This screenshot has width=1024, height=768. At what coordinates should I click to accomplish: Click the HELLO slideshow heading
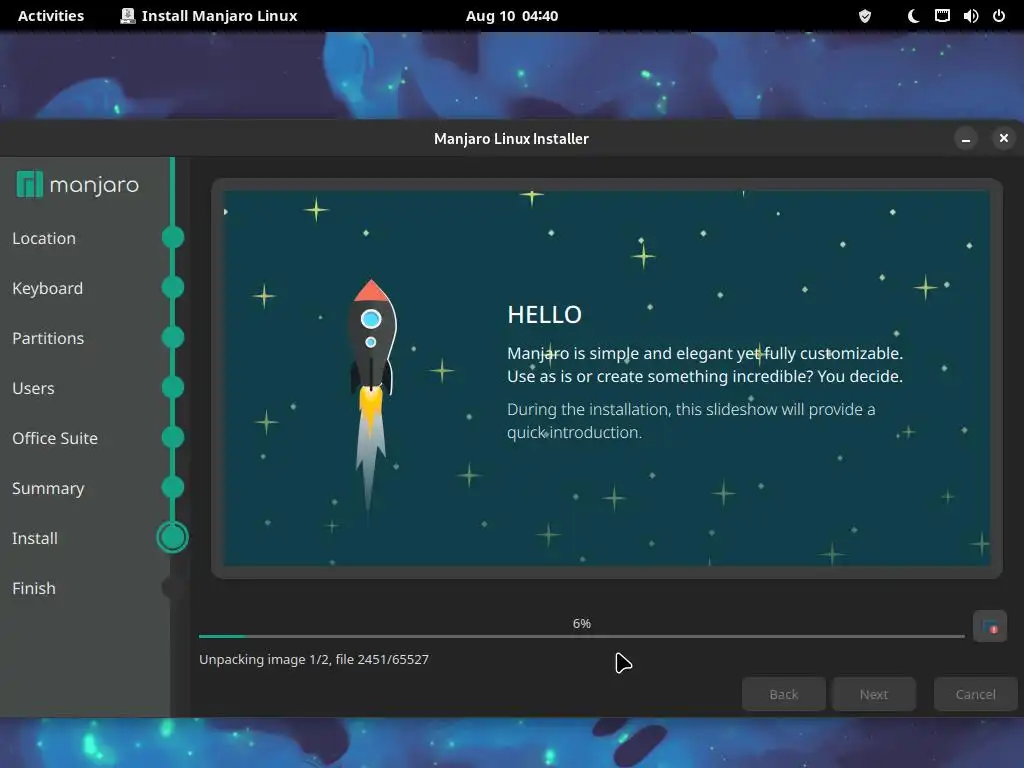[x=545, y=315]
